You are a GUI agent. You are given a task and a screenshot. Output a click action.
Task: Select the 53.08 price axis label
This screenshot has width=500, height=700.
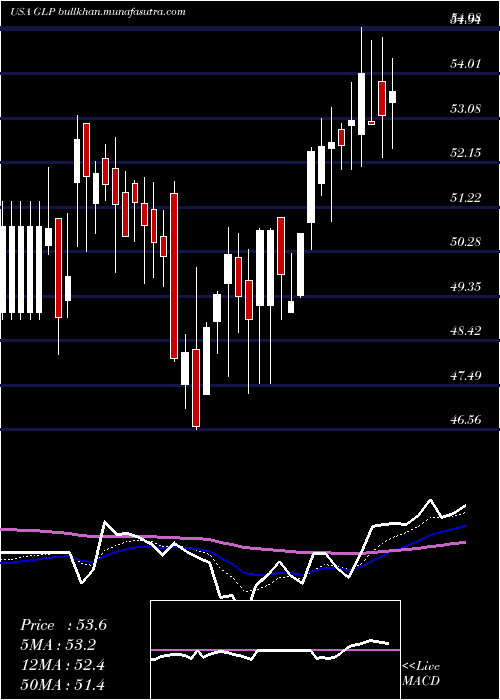466,108
